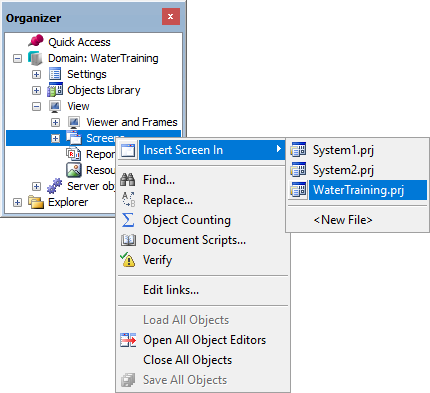The image size is (430, 393).
Task: Choose Object Counting menu entry
Action: 203,220
